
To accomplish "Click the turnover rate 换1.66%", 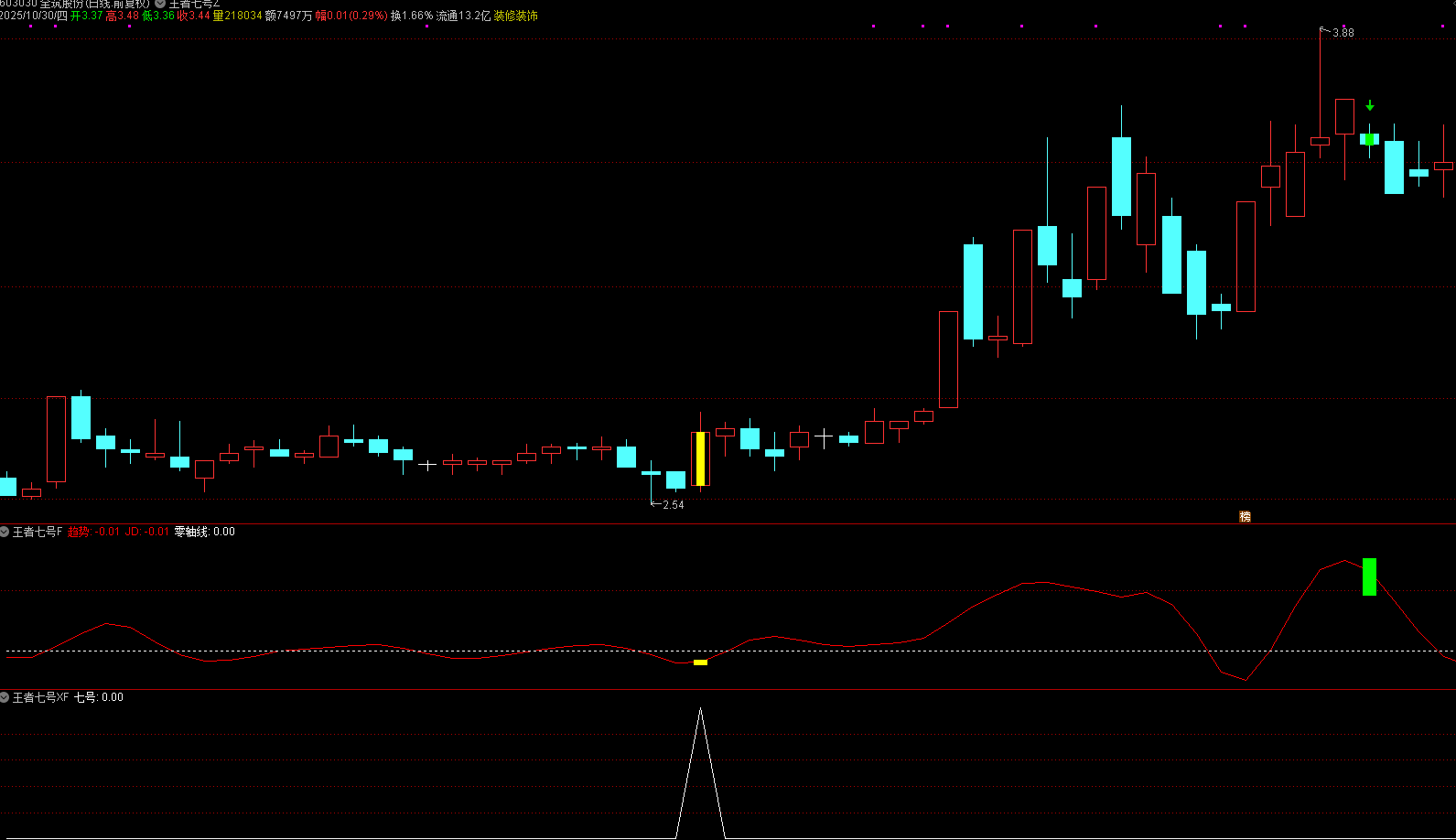I will [412, 16].
